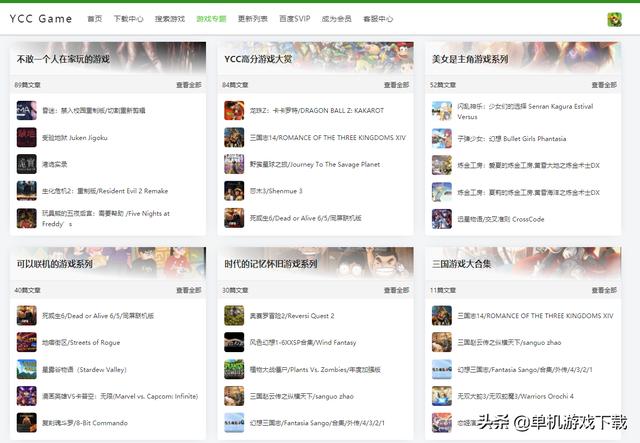Open the 时代的记忆怀旧游戏系列 banner
The height and width of the screenshot is (443, 640).
316,264
